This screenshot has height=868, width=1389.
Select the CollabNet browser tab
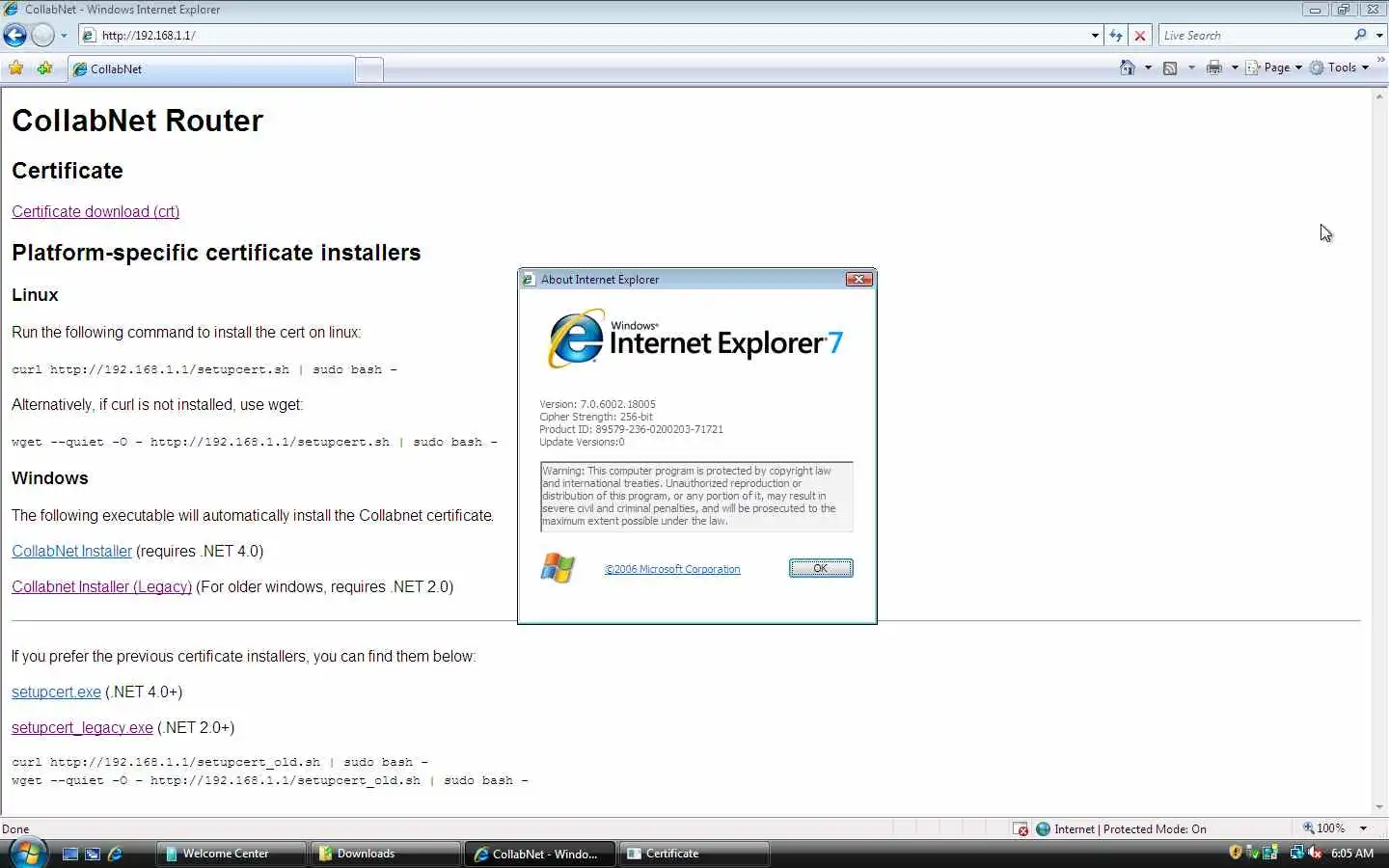(x=210, y=69)
